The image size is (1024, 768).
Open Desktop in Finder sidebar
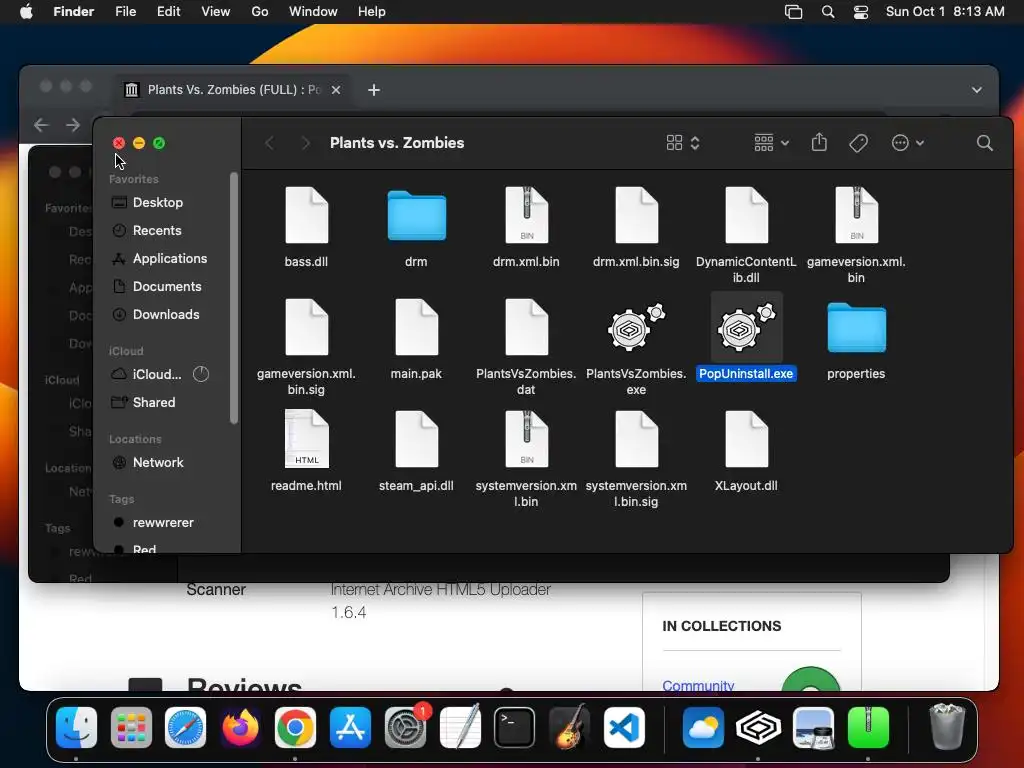tap(157, 202)
